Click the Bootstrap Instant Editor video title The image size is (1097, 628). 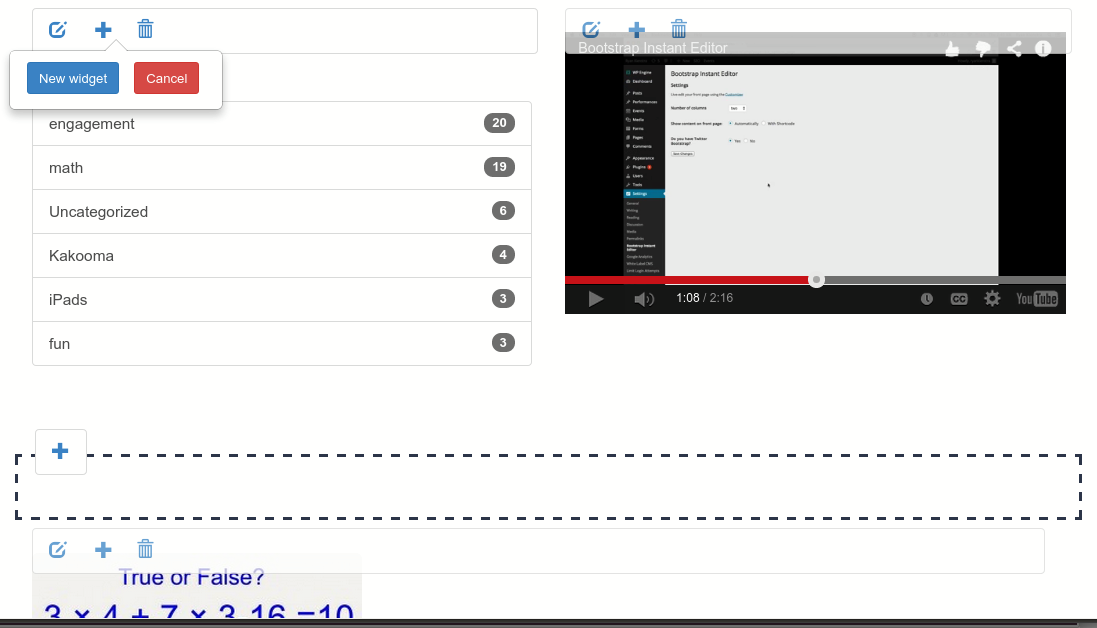653,48
